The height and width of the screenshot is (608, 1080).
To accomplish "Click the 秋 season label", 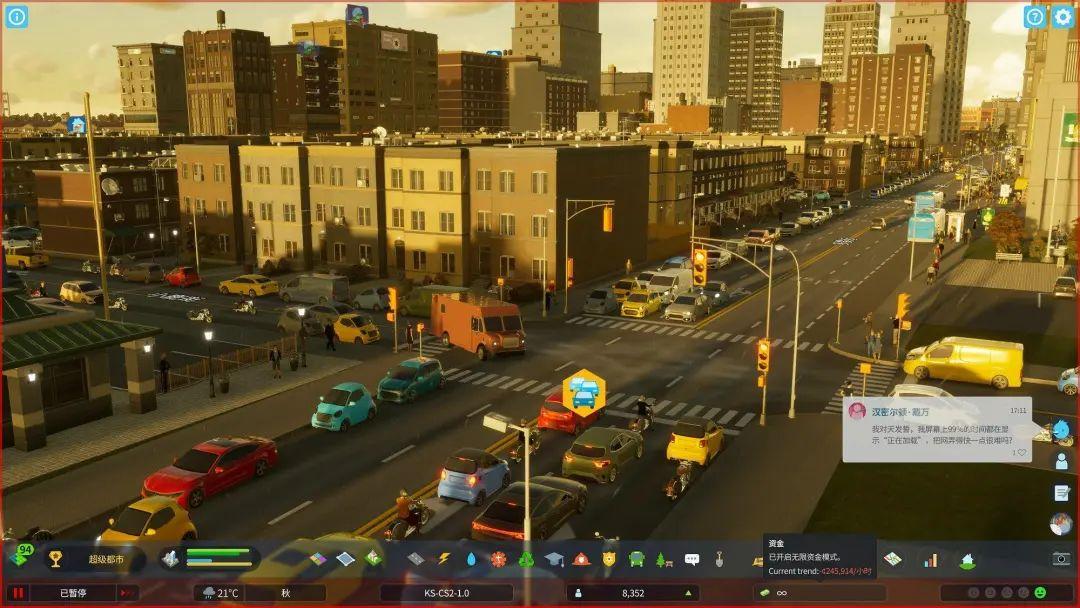I will 285,593.
